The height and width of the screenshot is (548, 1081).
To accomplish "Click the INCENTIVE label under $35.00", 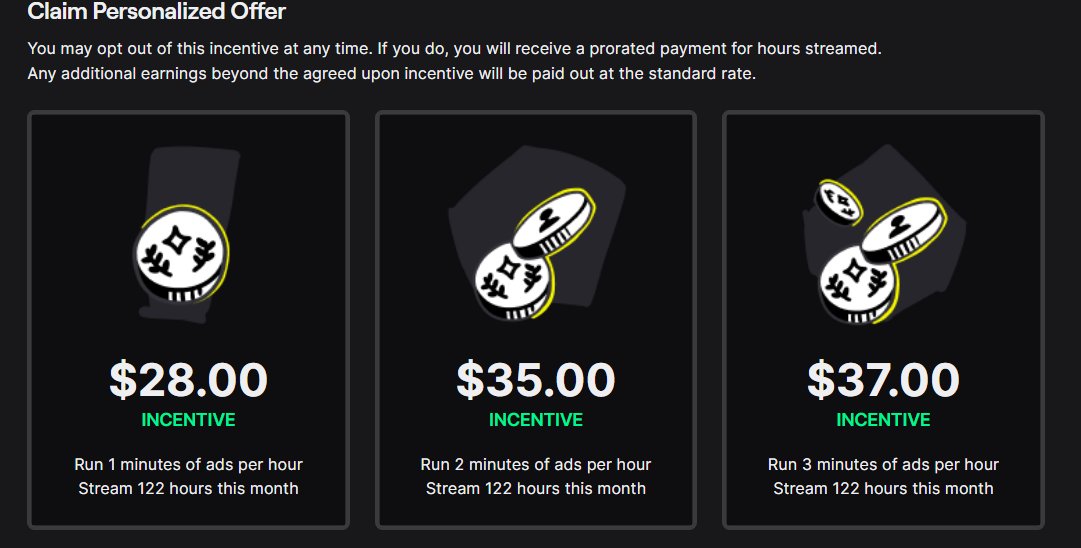I will click(x=535, y=420).
